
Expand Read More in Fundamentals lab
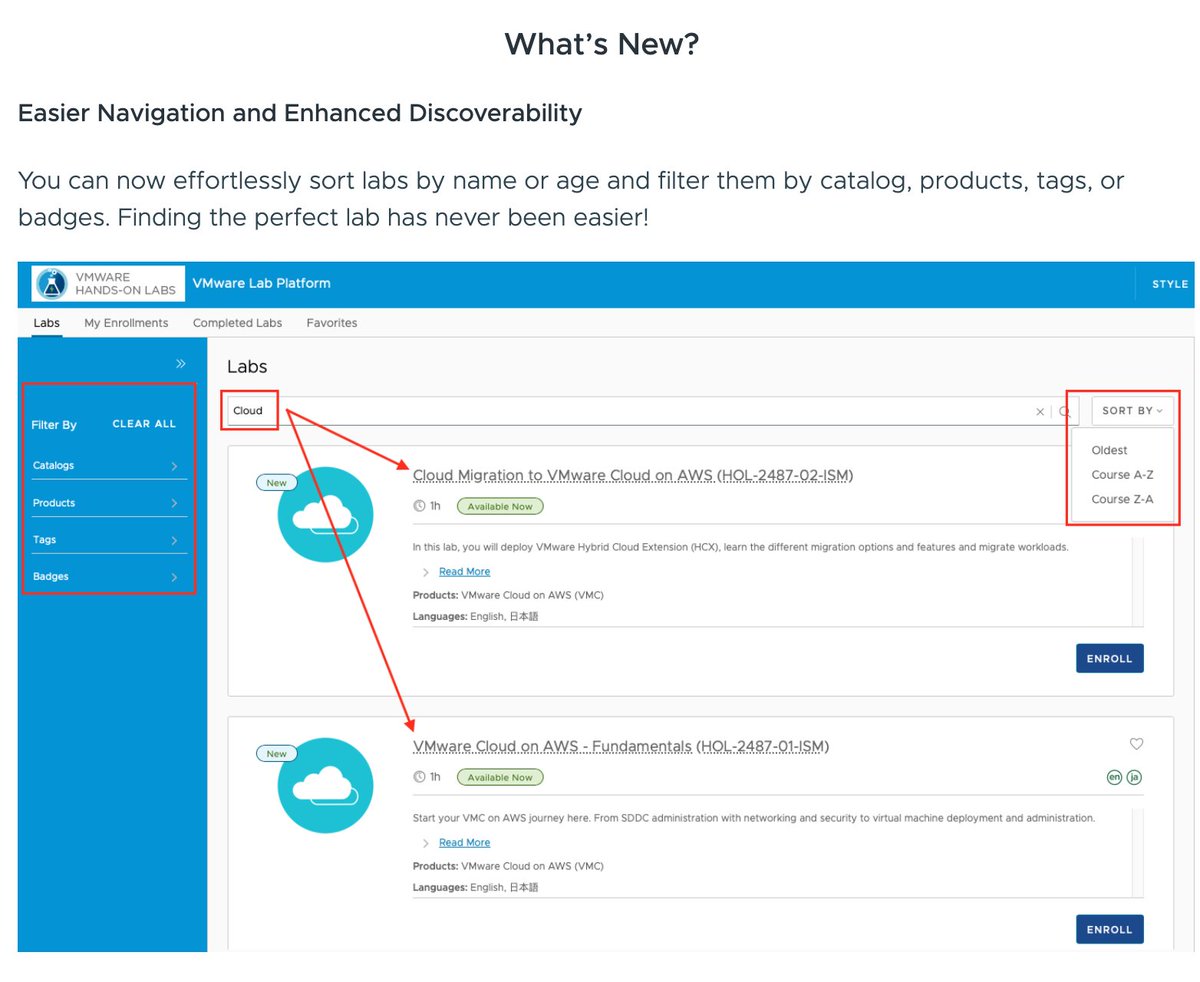tap(464, 842)
